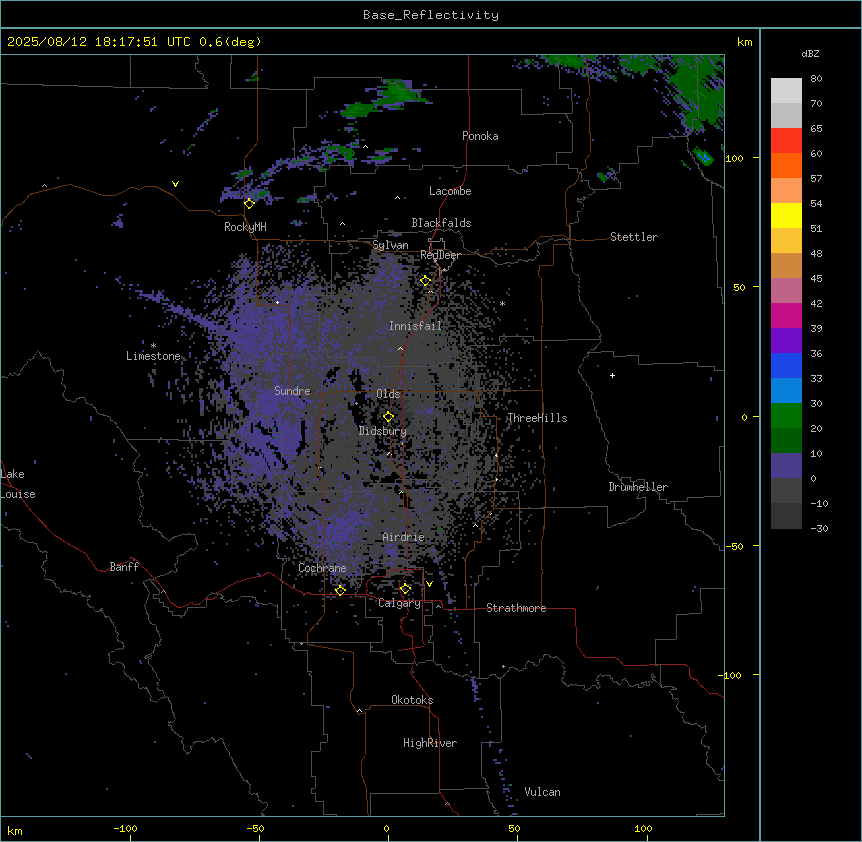
Task: Click the ThreeHills town label
Action: click(537, 418)
